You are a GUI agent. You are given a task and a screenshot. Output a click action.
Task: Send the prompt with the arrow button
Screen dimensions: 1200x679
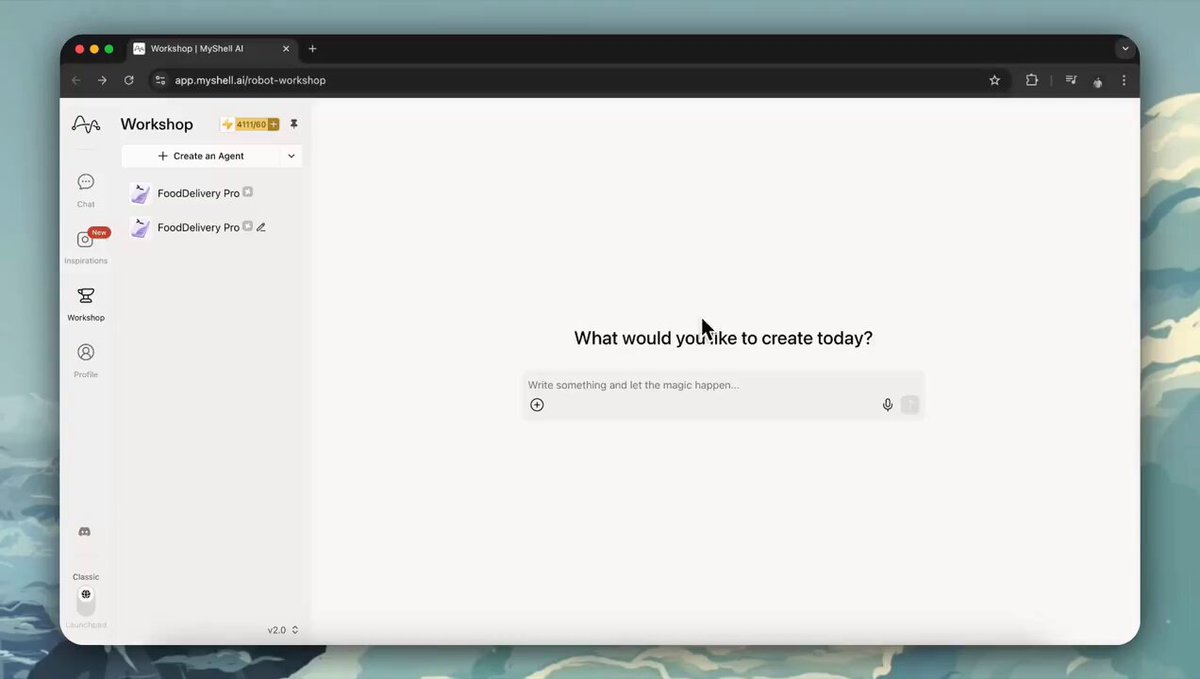910,405
